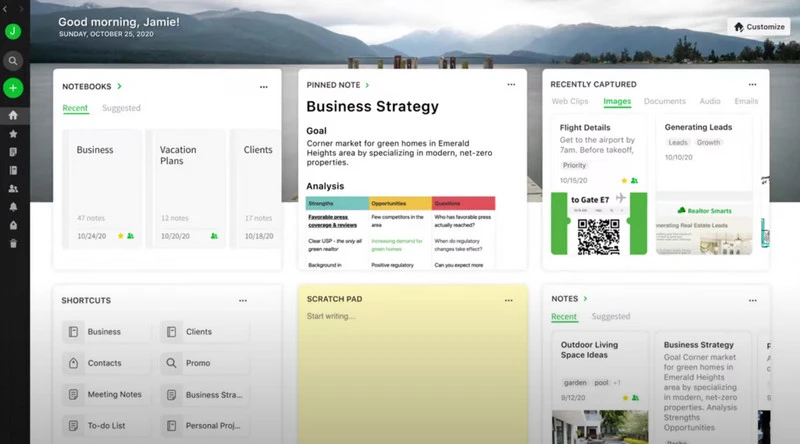Click the Leads tag
The width and height of the screenshot is (800, 444).
678,142
